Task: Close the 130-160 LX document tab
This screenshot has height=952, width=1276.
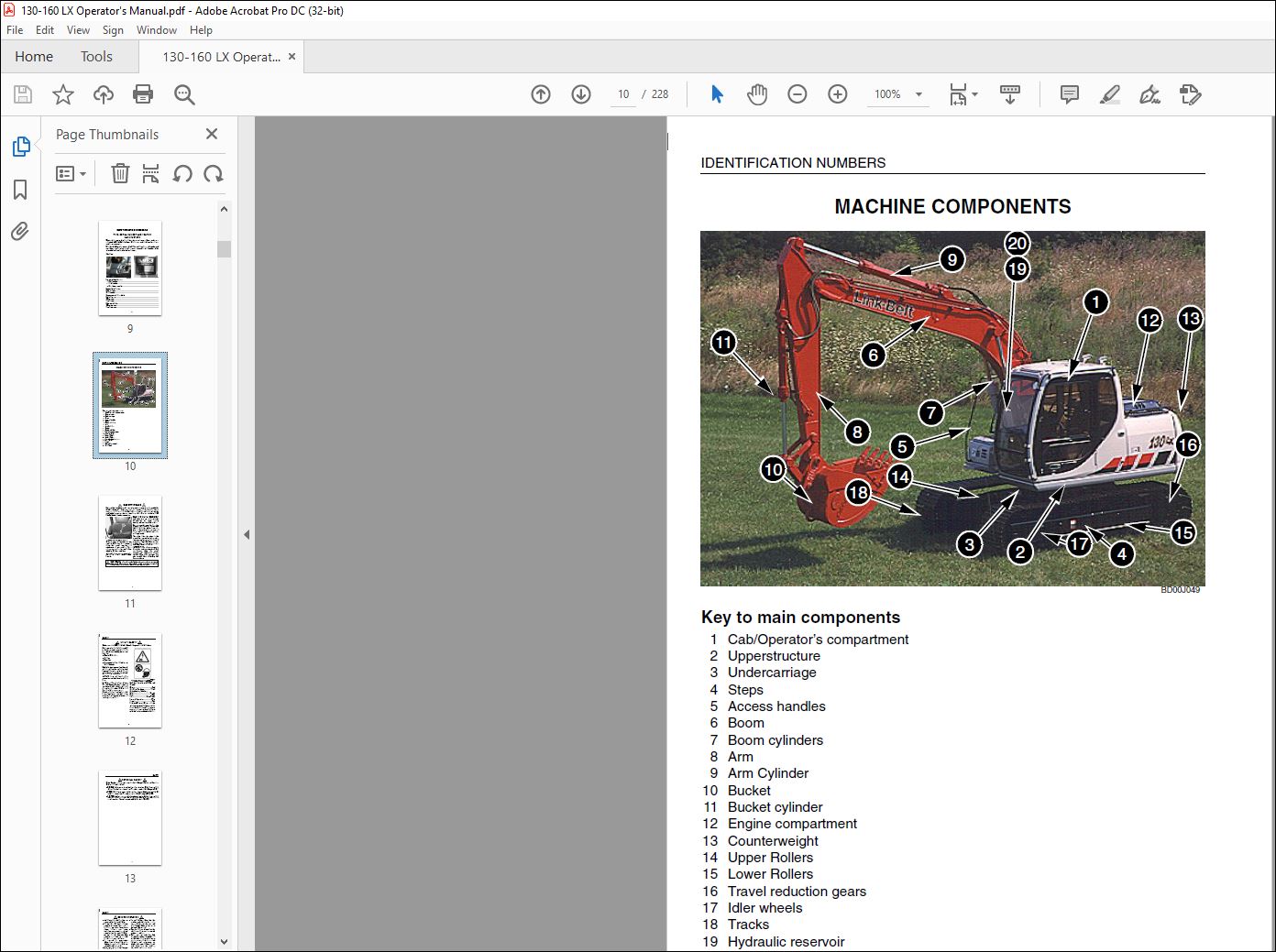Action: point(292,56)
